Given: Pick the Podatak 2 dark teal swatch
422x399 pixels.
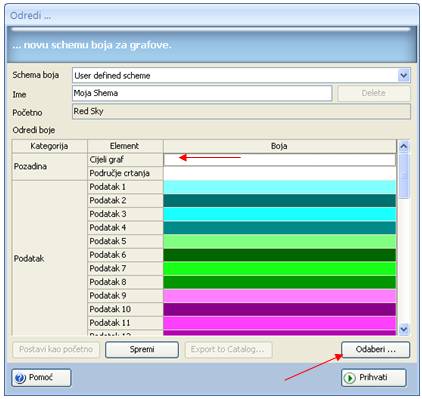Looking at the screenshot, I should [280, 201].
